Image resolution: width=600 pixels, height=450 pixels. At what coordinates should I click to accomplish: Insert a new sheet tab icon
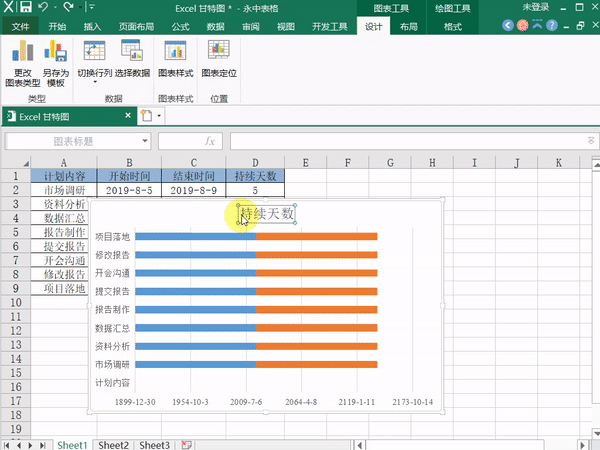tap(186, 445)
